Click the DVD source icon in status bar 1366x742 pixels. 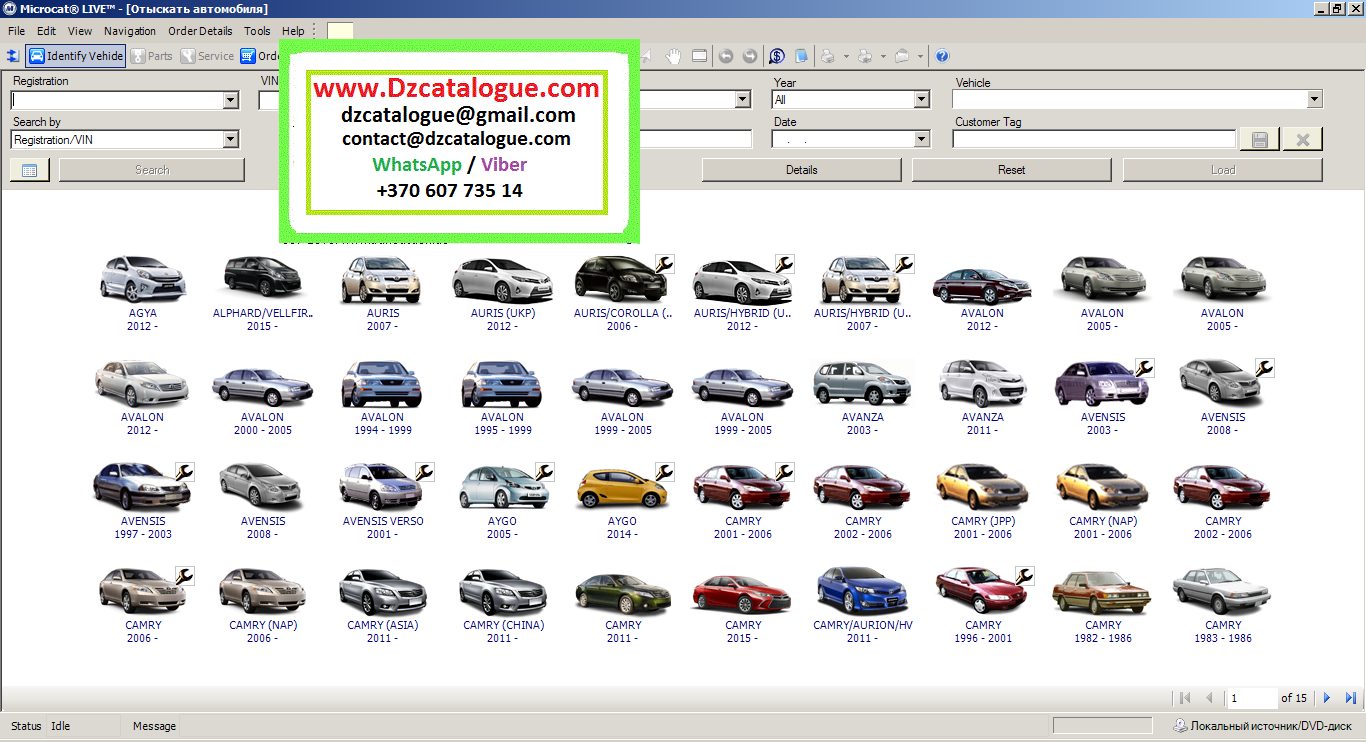(1181, 726)
